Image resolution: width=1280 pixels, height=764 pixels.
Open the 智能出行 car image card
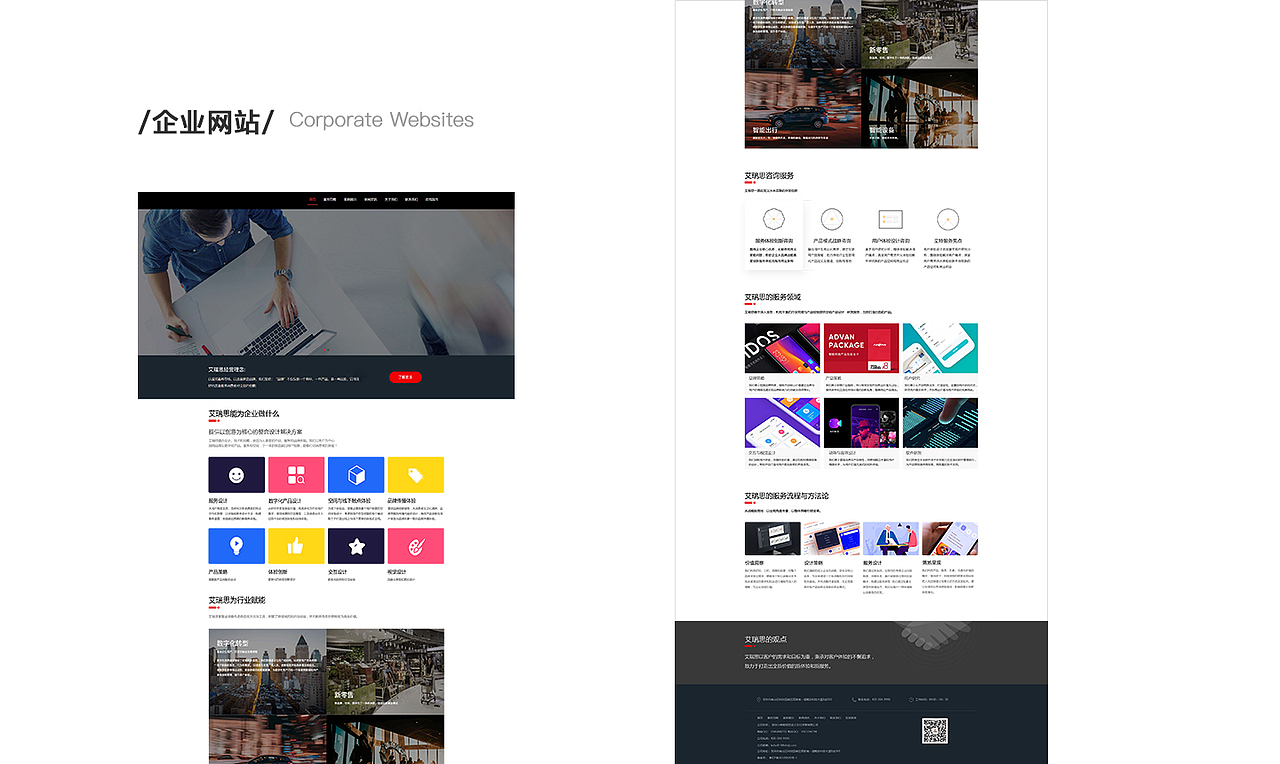tap(802, 109)
